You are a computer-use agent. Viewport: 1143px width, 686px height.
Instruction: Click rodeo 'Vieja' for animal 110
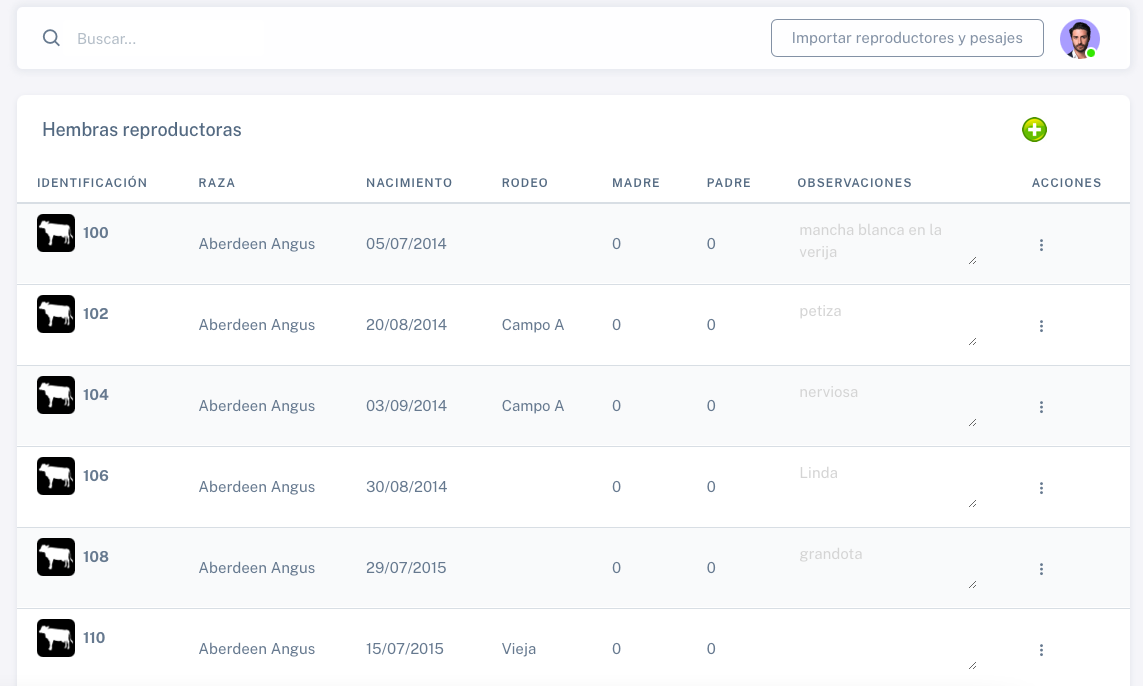pos(518,648)
